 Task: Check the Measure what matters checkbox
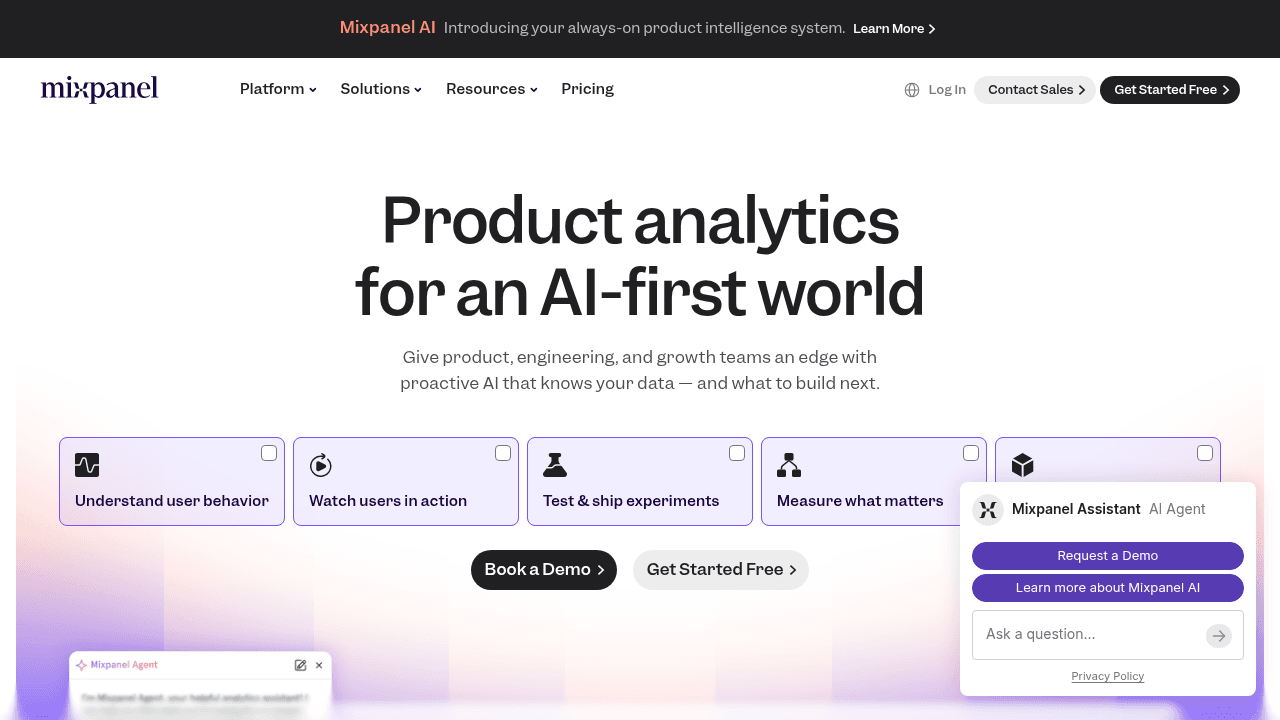tap(971, 453)
